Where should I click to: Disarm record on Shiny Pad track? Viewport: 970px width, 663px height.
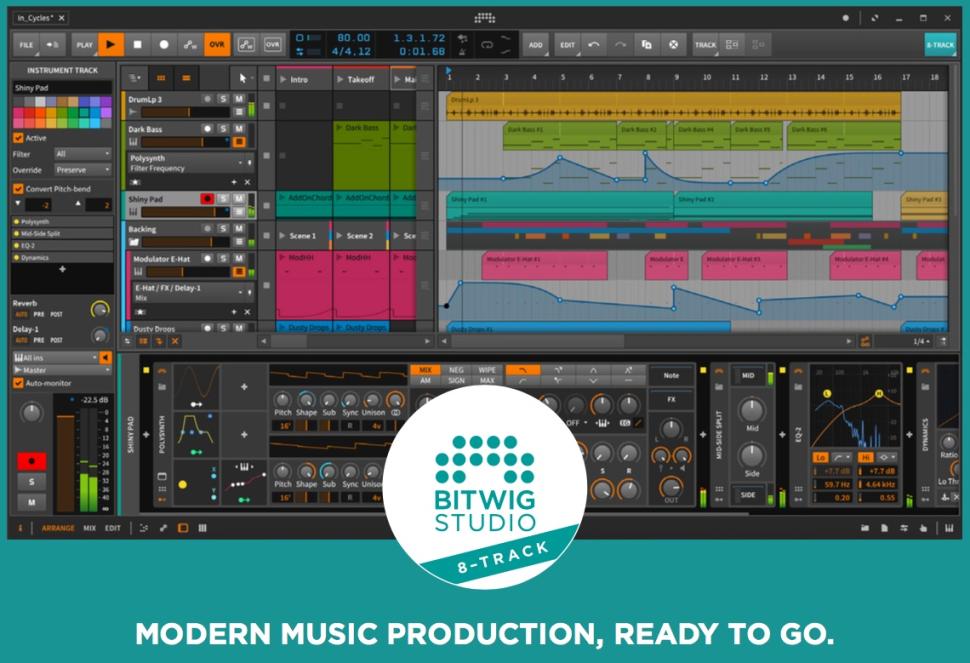pos(207,199)
